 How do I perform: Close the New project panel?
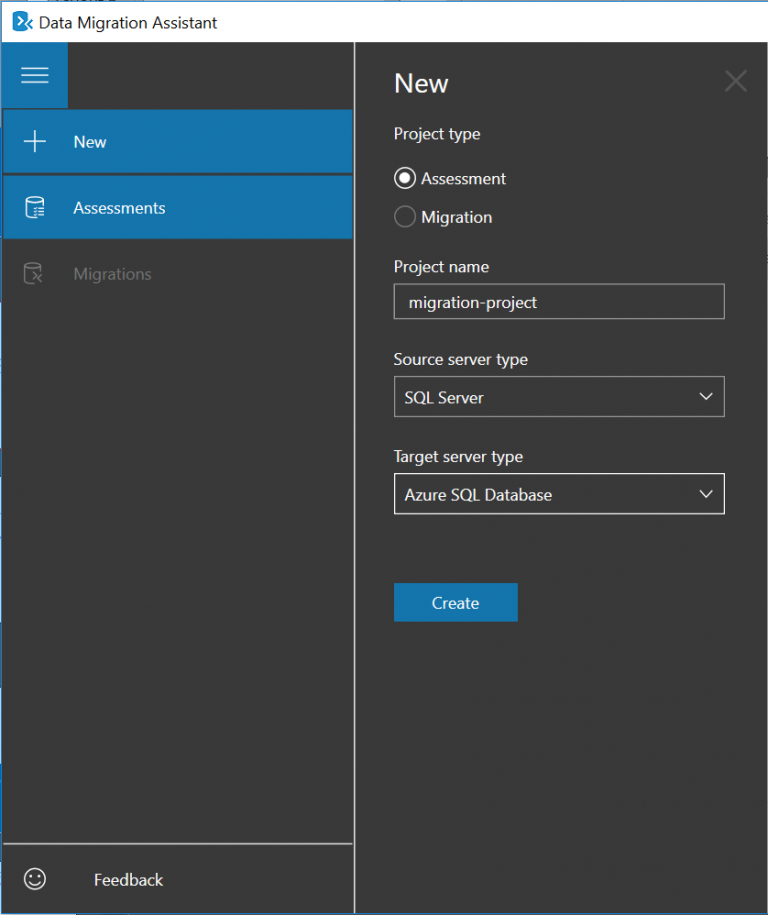pyautogui.click(x=736, y=81)
